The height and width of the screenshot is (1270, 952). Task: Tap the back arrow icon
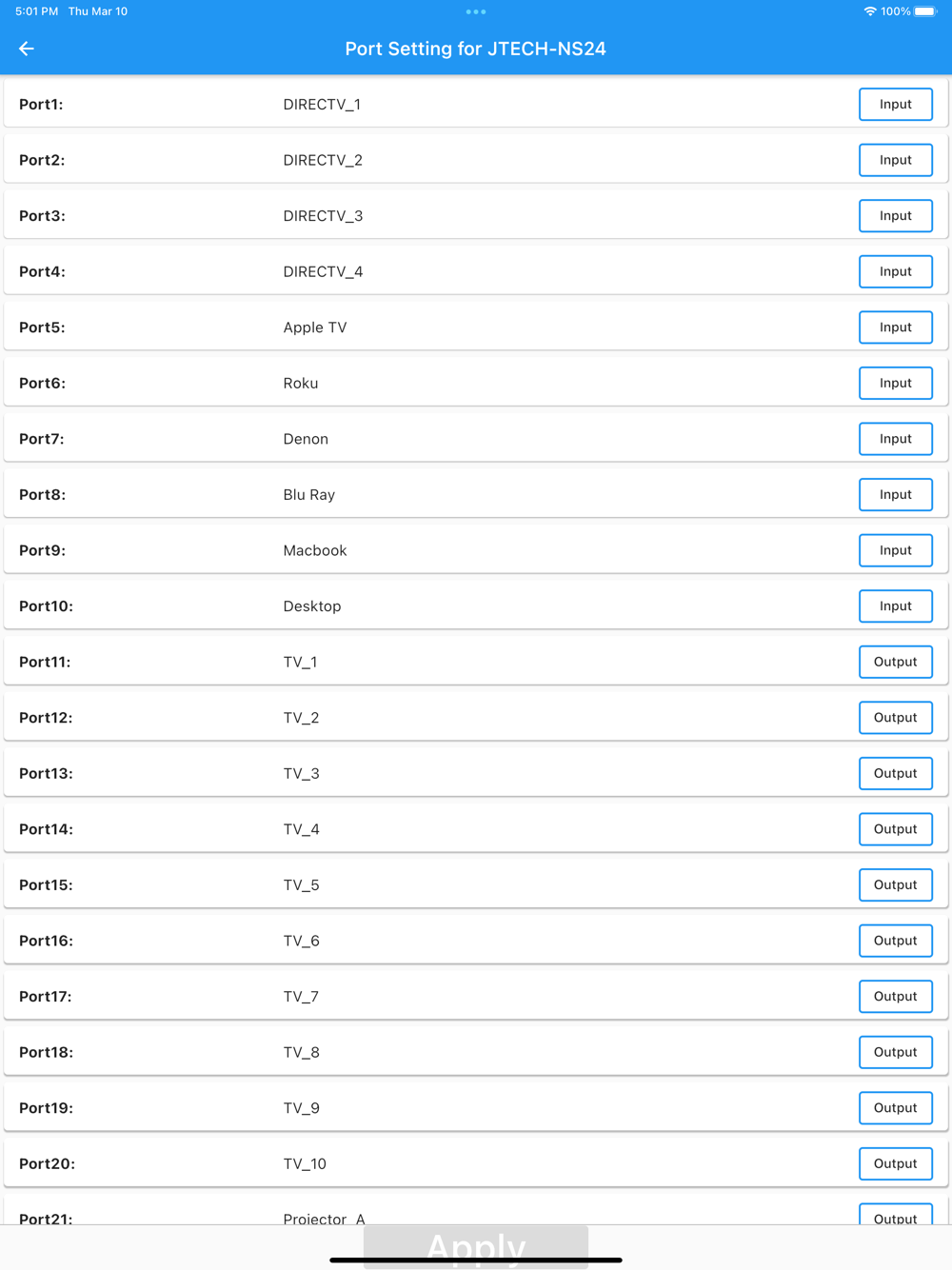[x=27, y=49]
